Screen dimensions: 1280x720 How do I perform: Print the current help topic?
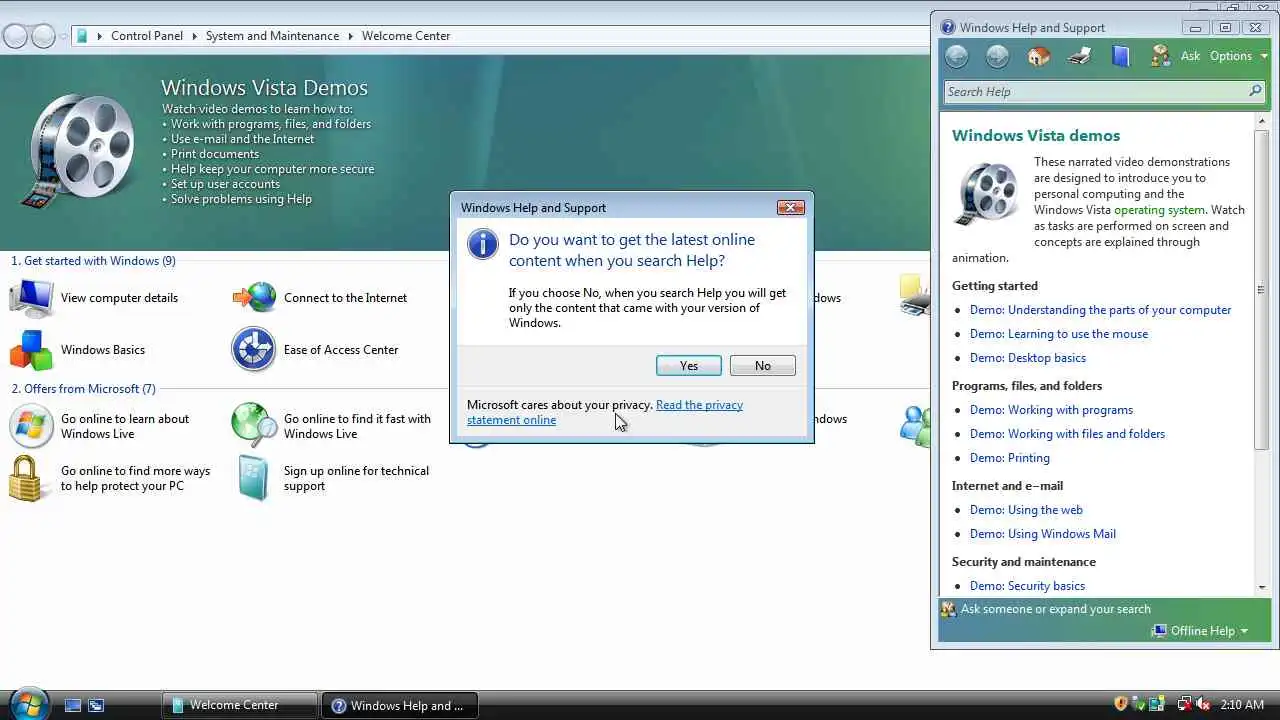click(x=1079, y=56)
